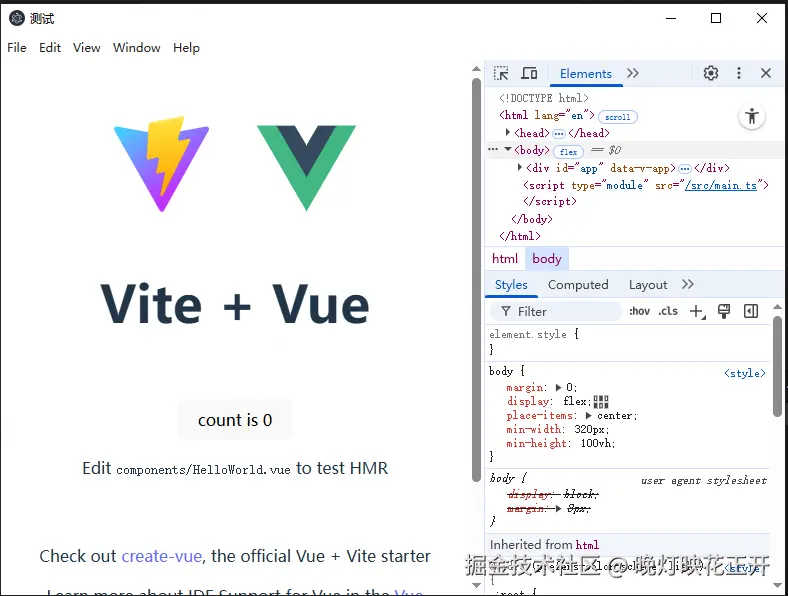Switch to the Styles tab

point(511,285)
